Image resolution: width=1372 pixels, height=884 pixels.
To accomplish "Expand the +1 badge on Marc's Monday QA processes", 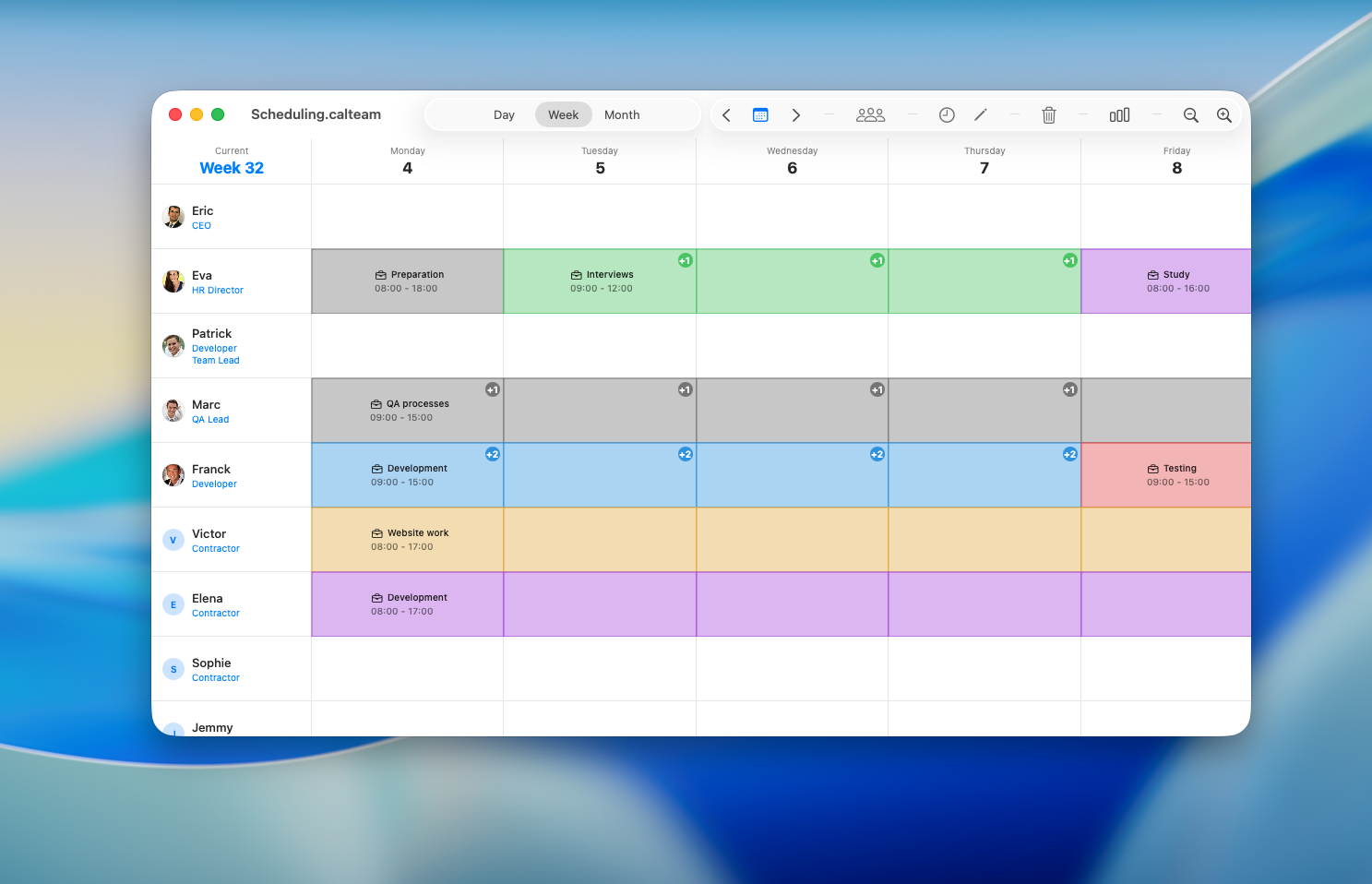I will coord(493,390).
